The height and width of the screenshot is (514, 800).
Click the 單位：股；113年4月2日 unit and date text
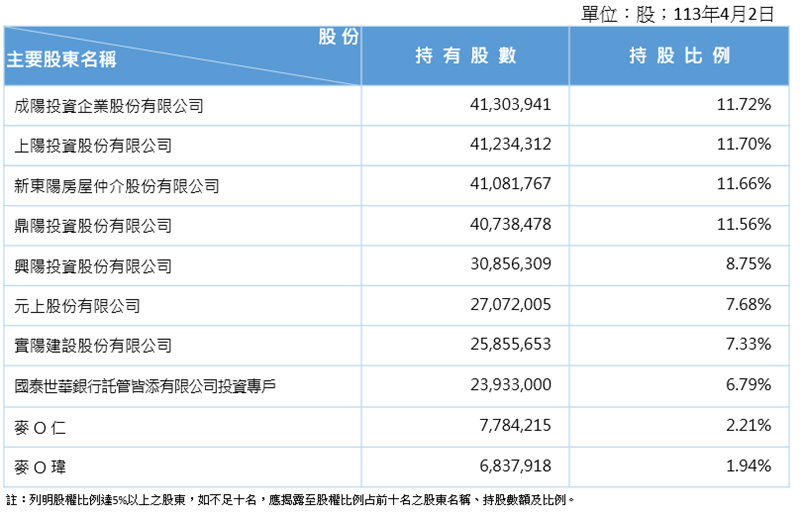click(x=678, y=14)
